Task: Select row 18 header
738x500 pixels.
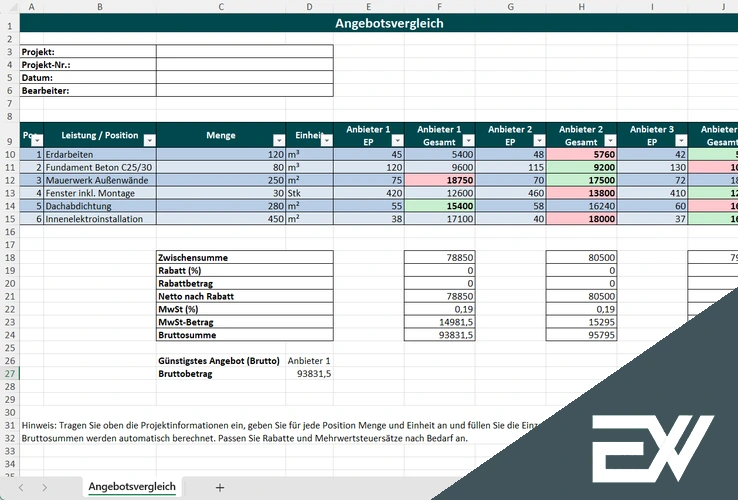Action: pos(10,258)
